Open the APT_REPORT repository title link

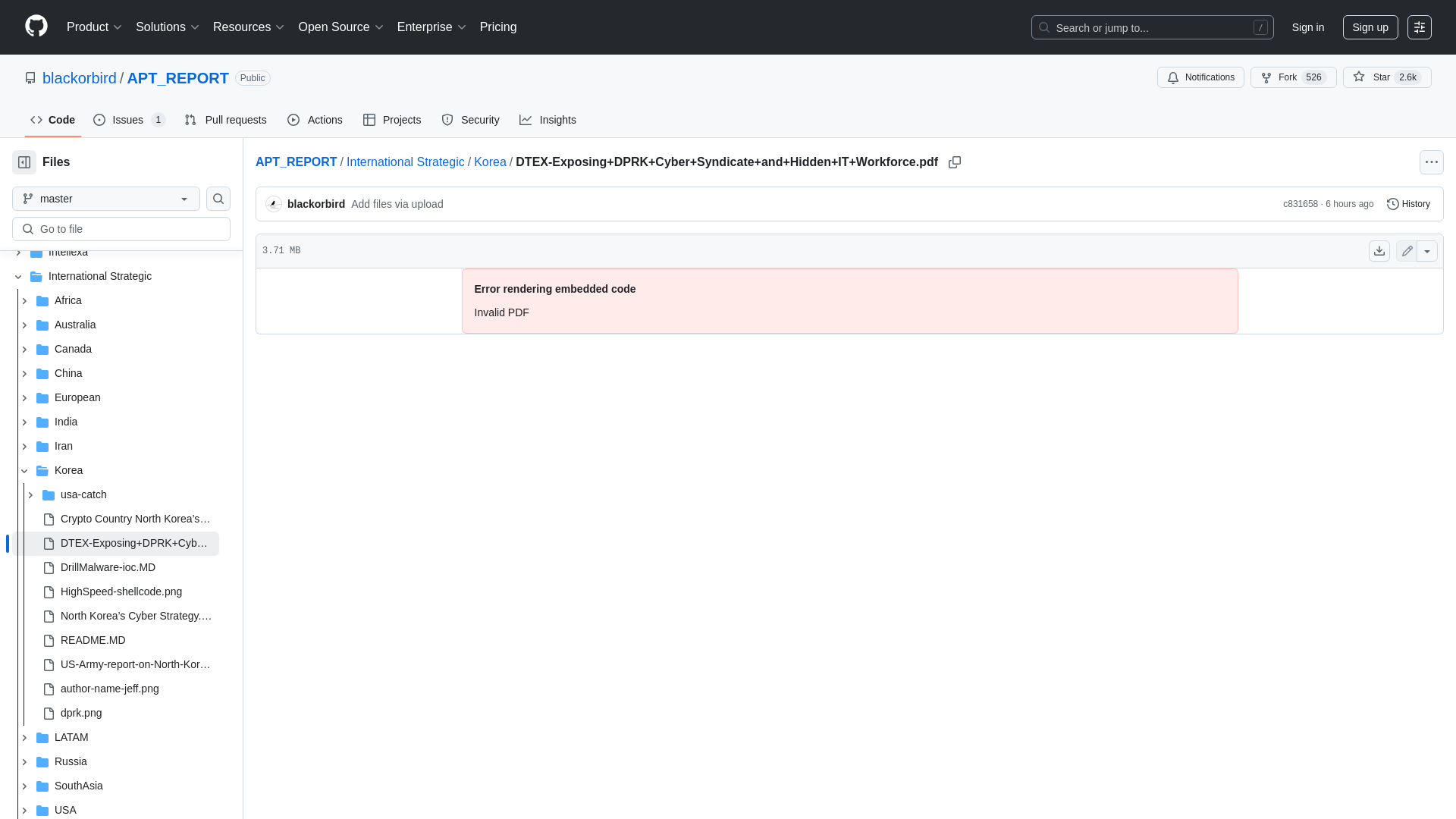pos(177,78)
